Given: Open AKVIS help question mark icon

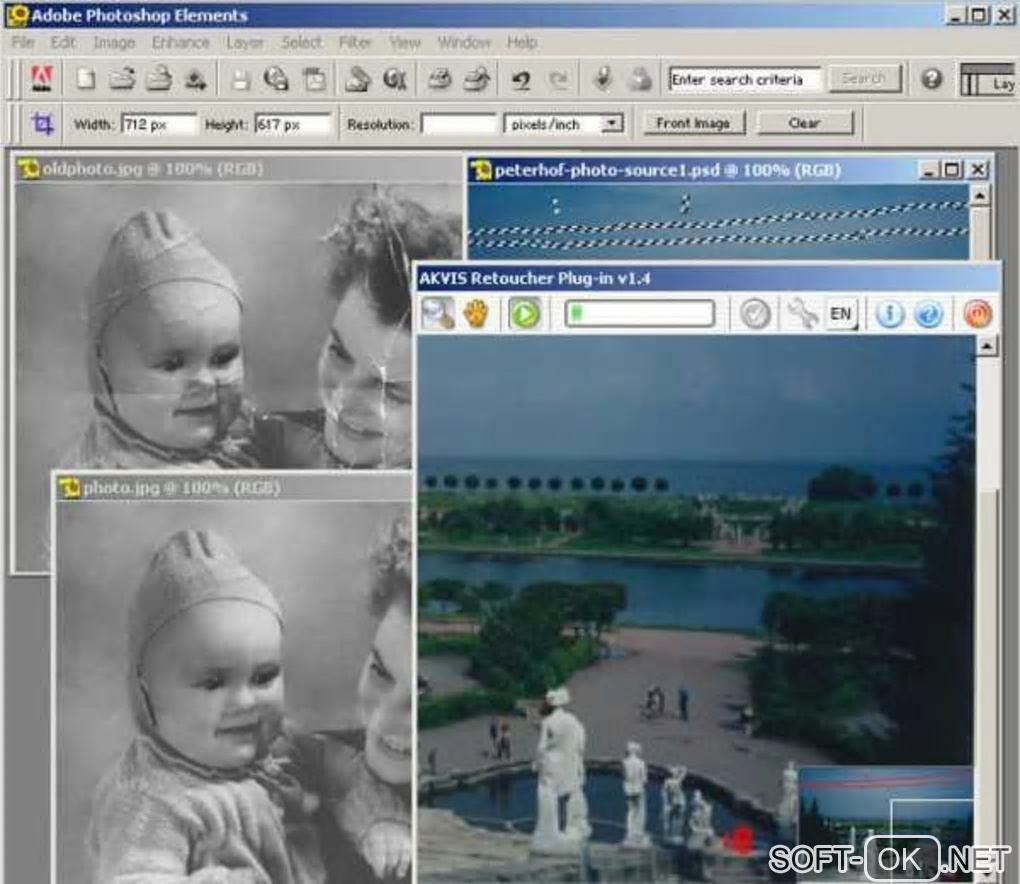Looking at the screenshot, I should 929,314.
